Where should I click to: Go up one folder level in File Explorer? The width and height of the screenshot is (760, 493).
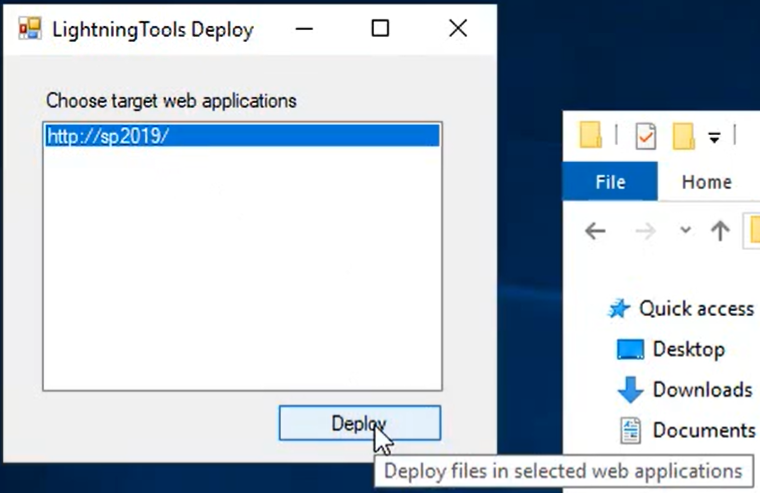pos(720,231)
